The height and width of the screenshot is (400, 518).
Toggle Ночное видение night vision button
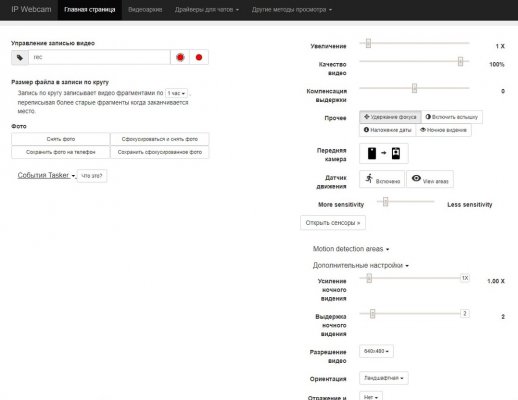click(443, 130)
